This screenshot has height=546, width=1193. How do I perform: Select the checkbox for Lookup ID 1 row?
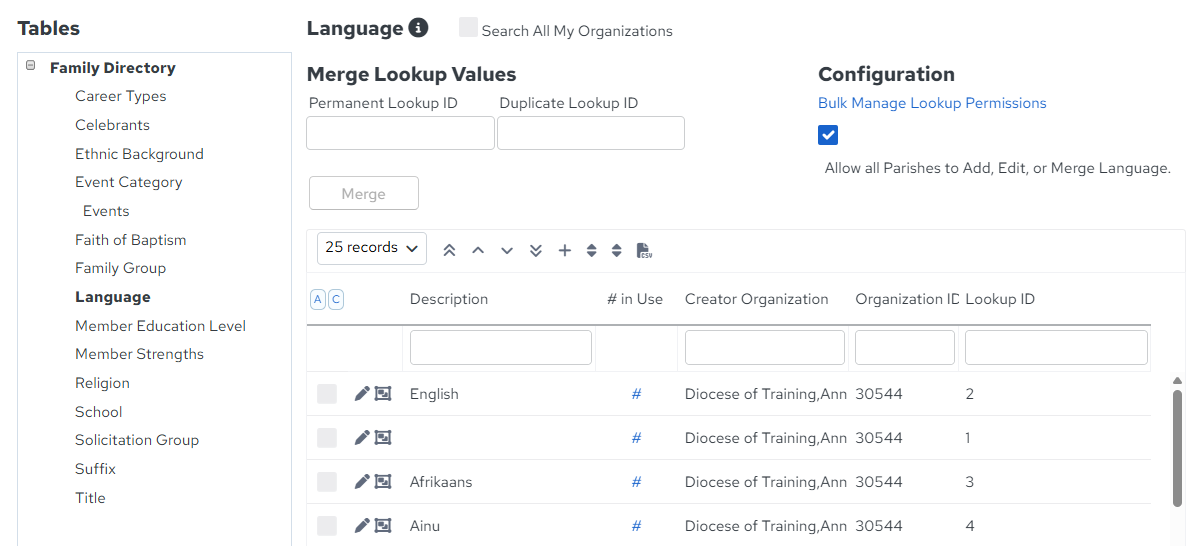pos(327,438)
